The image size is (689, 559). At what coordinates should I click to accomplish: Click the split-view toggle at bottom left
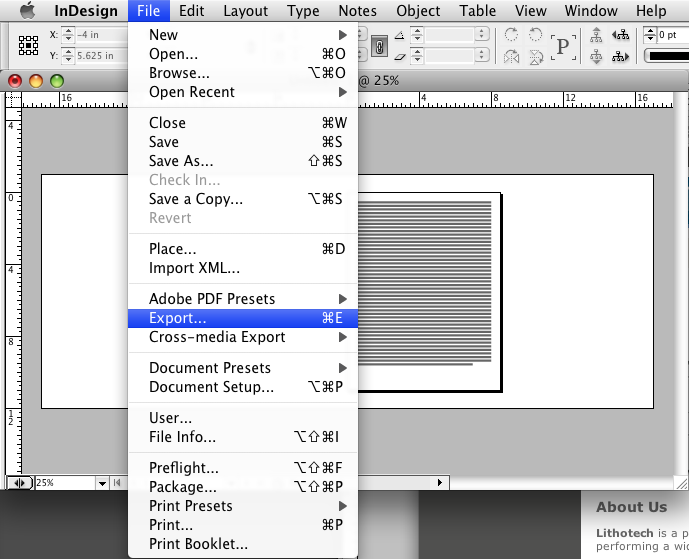(x=19, y=483)
